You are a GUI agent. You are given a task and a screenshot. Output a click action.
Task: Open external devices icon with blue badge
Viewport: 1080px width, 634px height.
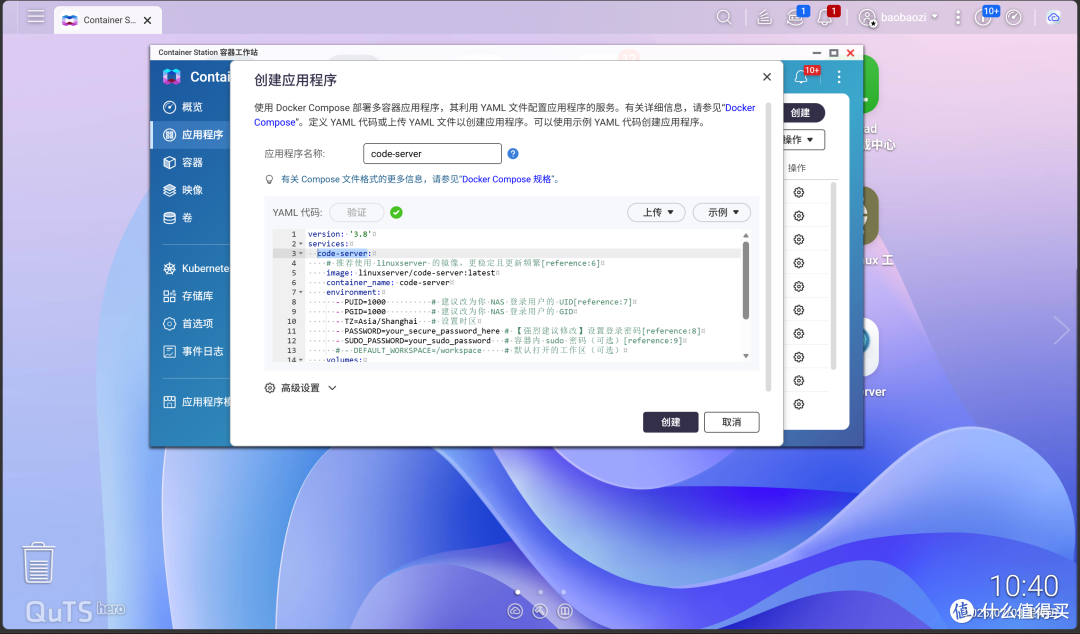click(796, 17)
